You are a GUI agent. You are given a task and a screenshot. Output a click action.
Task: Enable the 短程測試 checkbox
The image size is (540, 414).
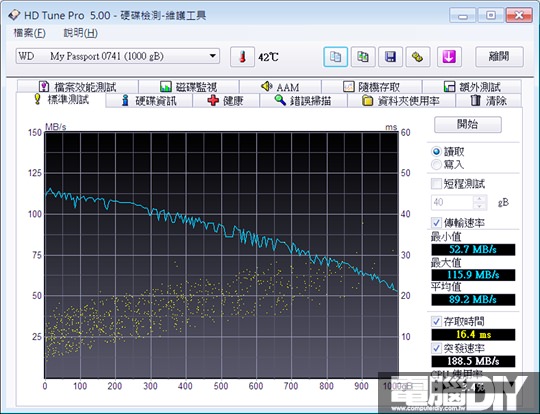tap(436, 184)
